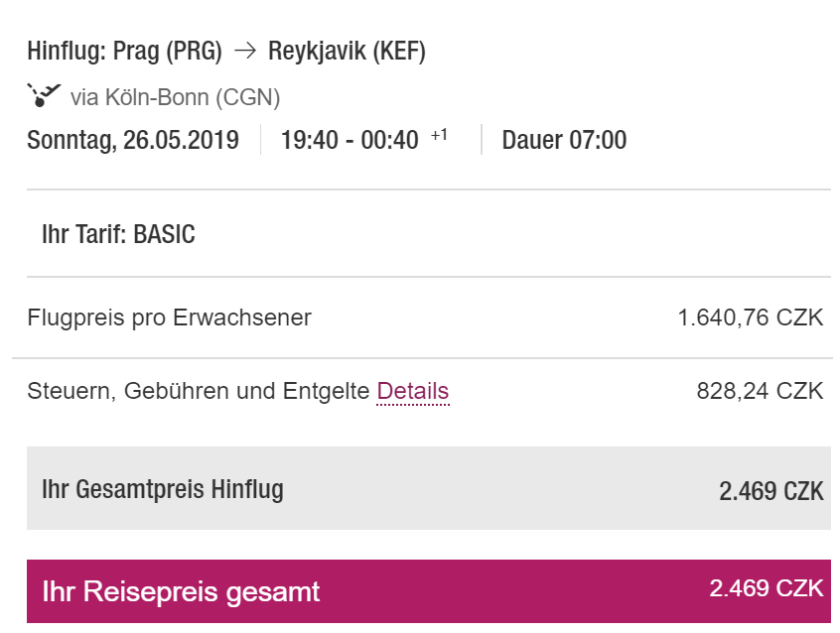Viewport: 840px width, 633px height.
Task: Click the date Sonntag, 26.05.2019
Action: click(133, 140)
